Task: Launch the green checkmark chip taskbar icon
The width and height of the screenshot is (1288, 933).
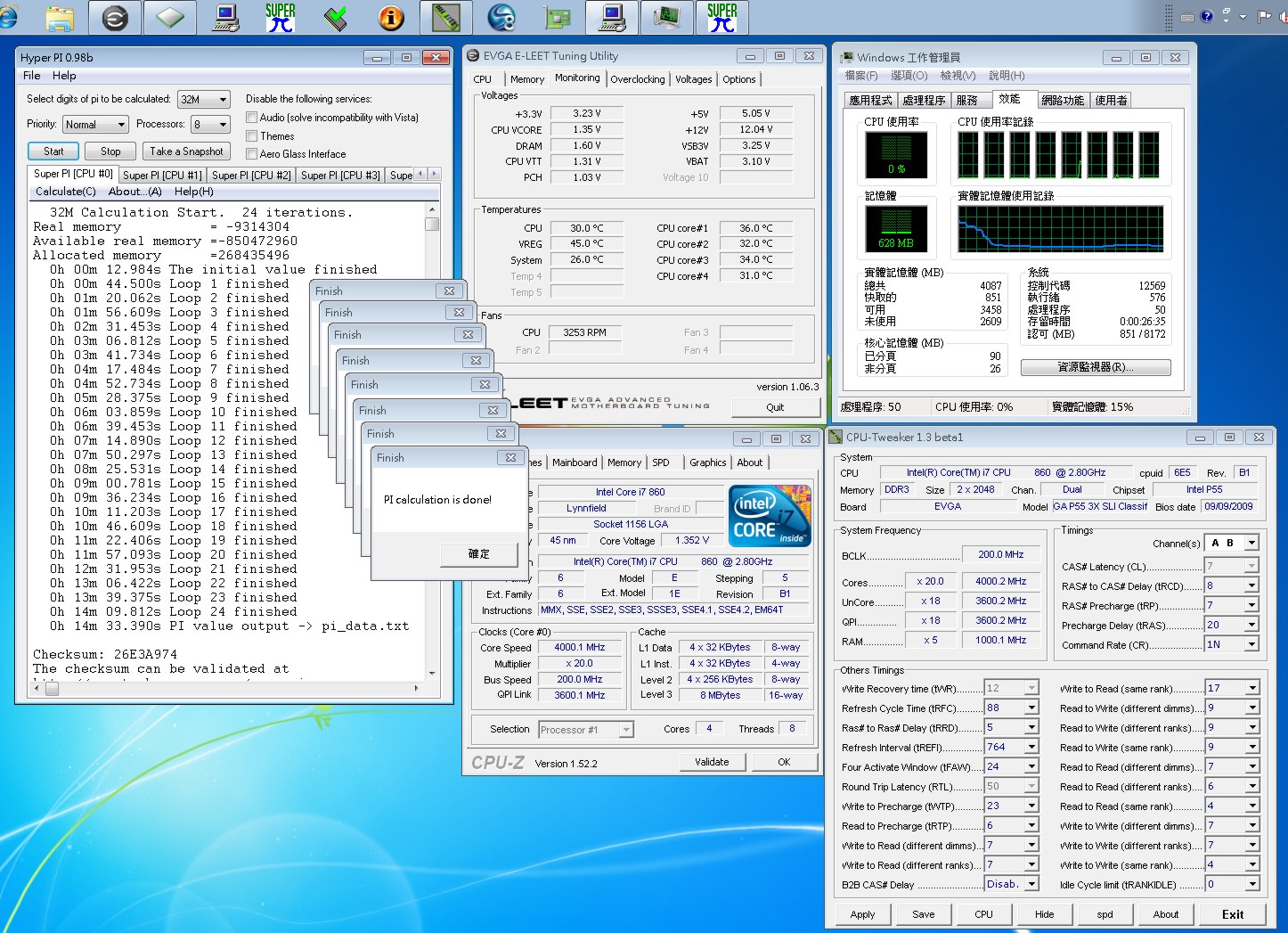Action: pos(336,17)
